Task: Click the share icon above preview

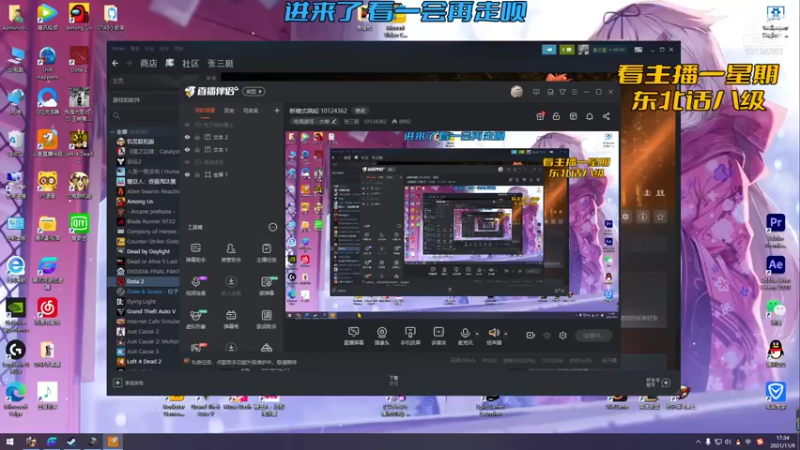Action: pos(606,116)
